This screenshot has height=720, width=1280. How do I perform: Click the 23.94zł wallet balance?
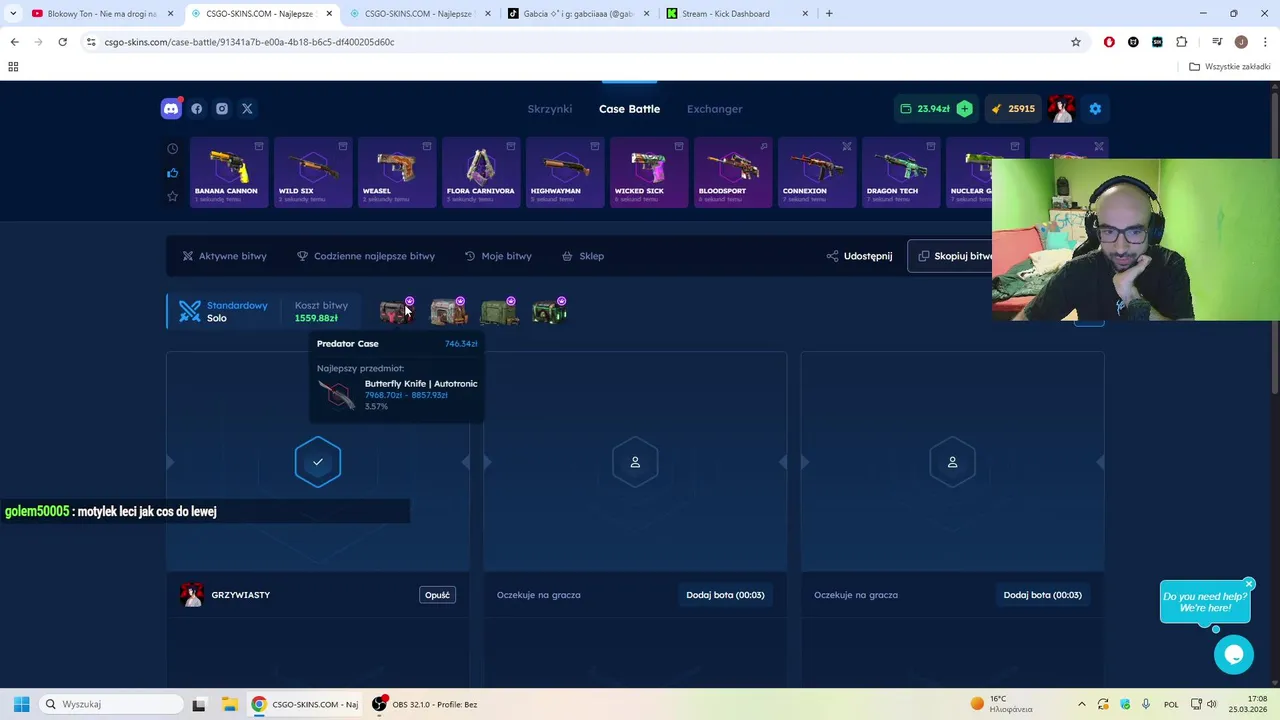coord(925,109)
